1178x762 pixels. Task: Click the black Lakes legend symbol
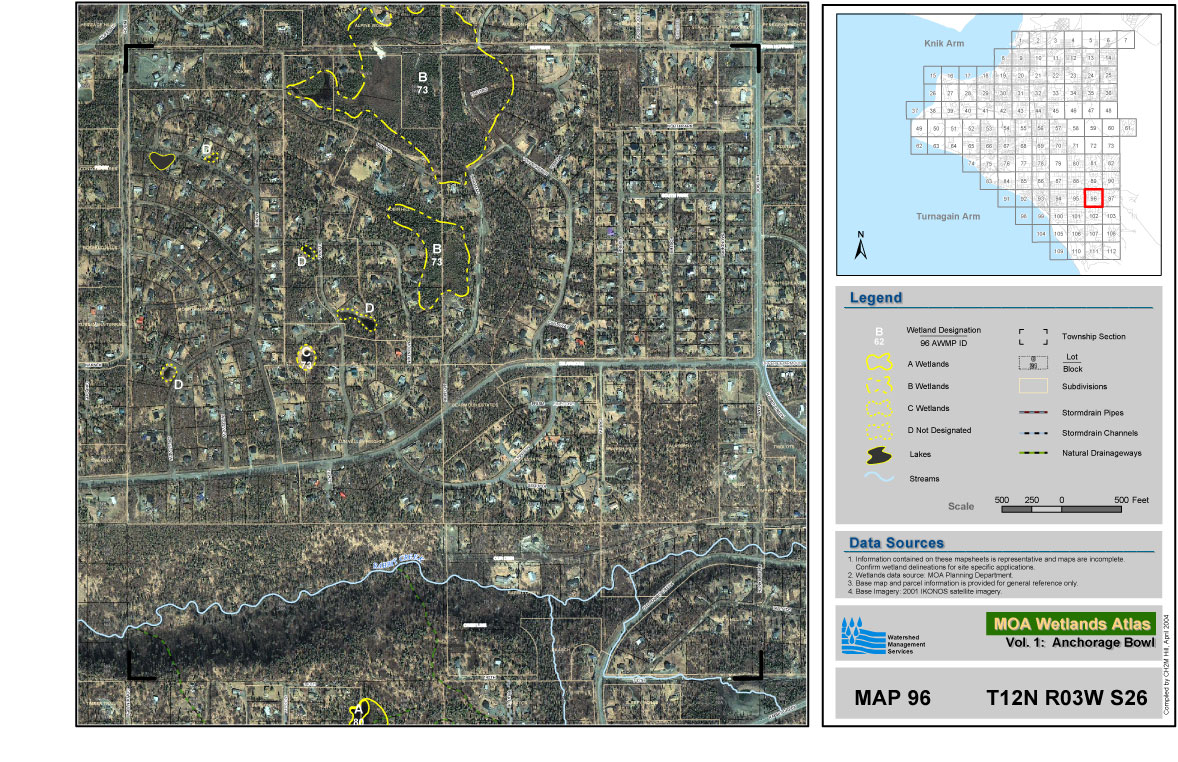879,455
